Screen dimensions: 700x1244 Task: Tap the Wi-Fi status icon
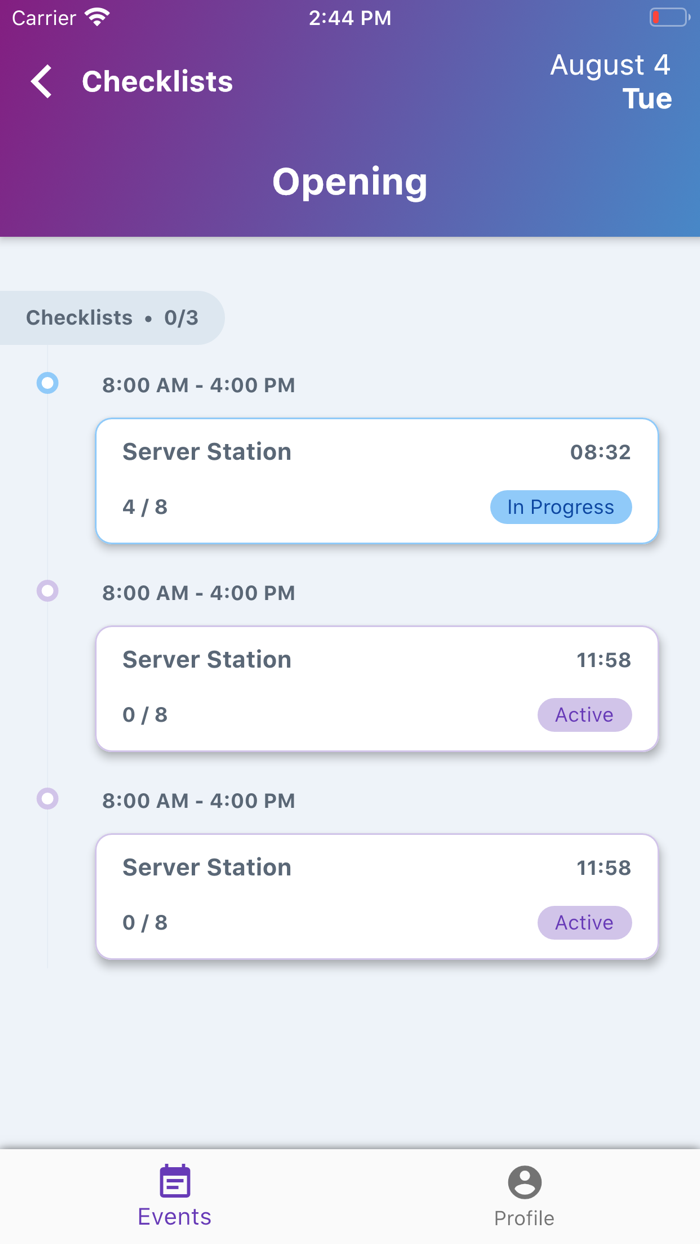(97, 18)
